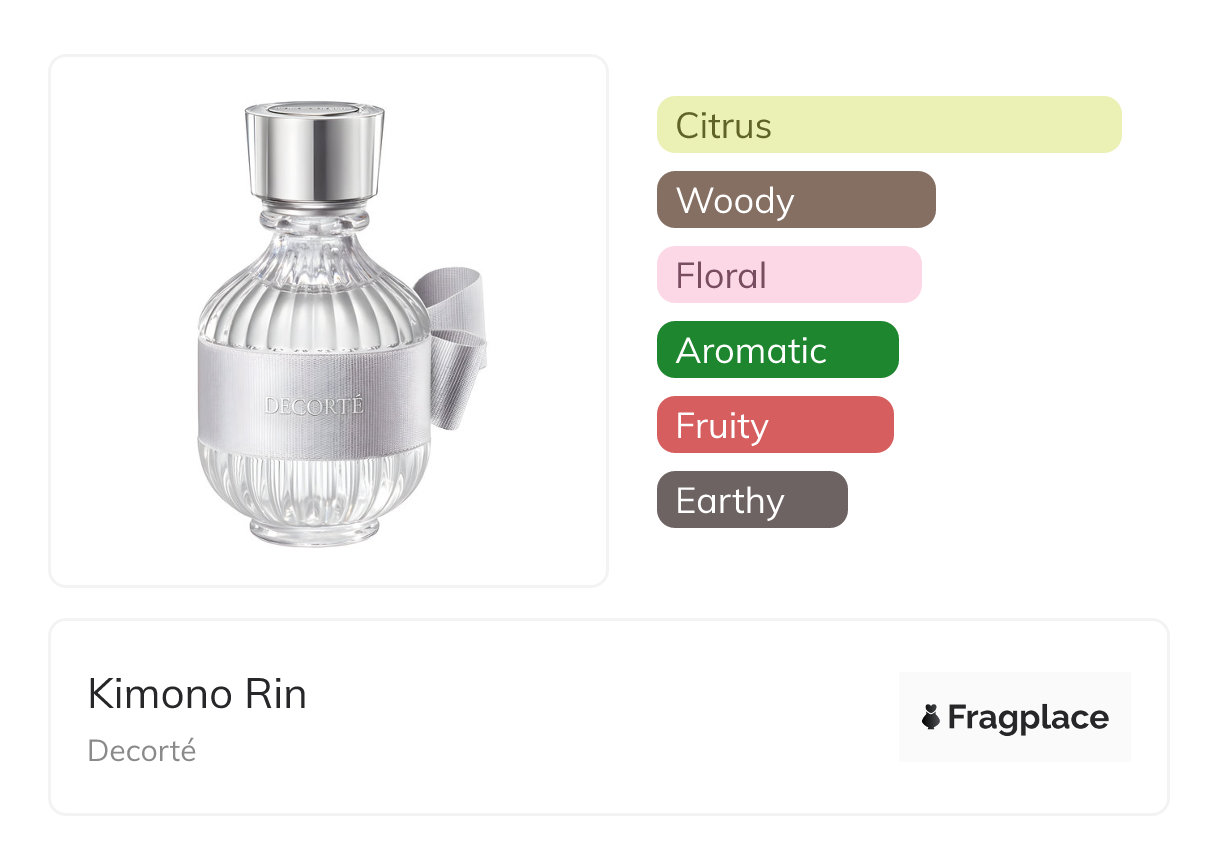The height and width of the screenshot is (864, 1218).
Task: Select the red Fruity accord bar
Action: tap(774, 425)
